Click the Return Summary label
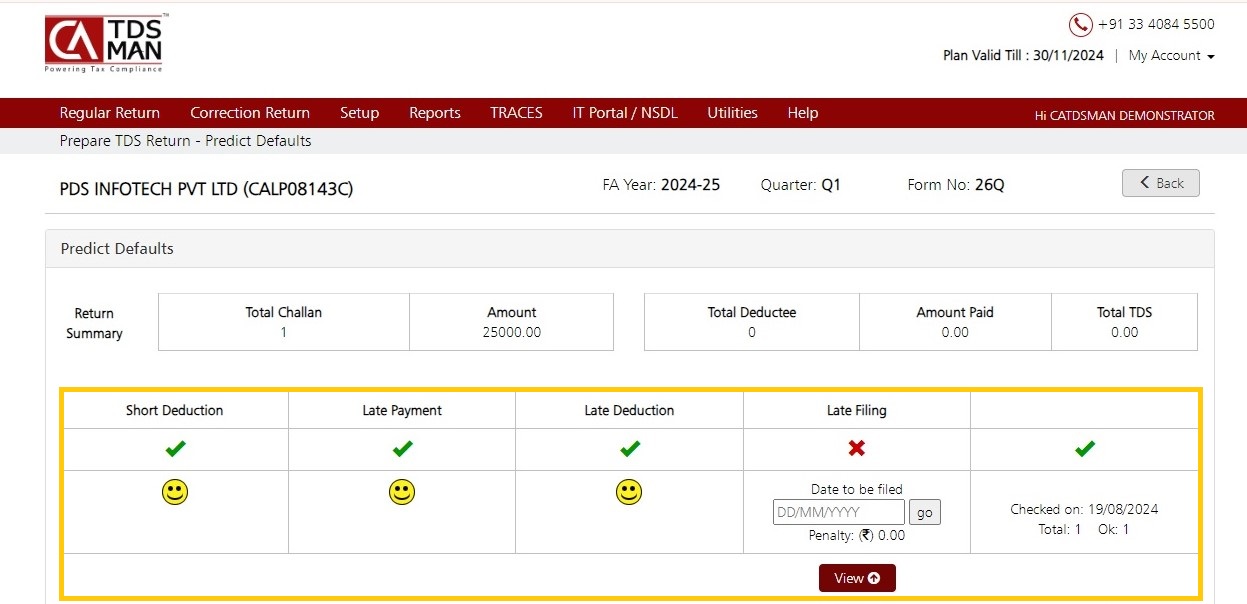The image size is (1247, 604). click(x=94, y=323)
